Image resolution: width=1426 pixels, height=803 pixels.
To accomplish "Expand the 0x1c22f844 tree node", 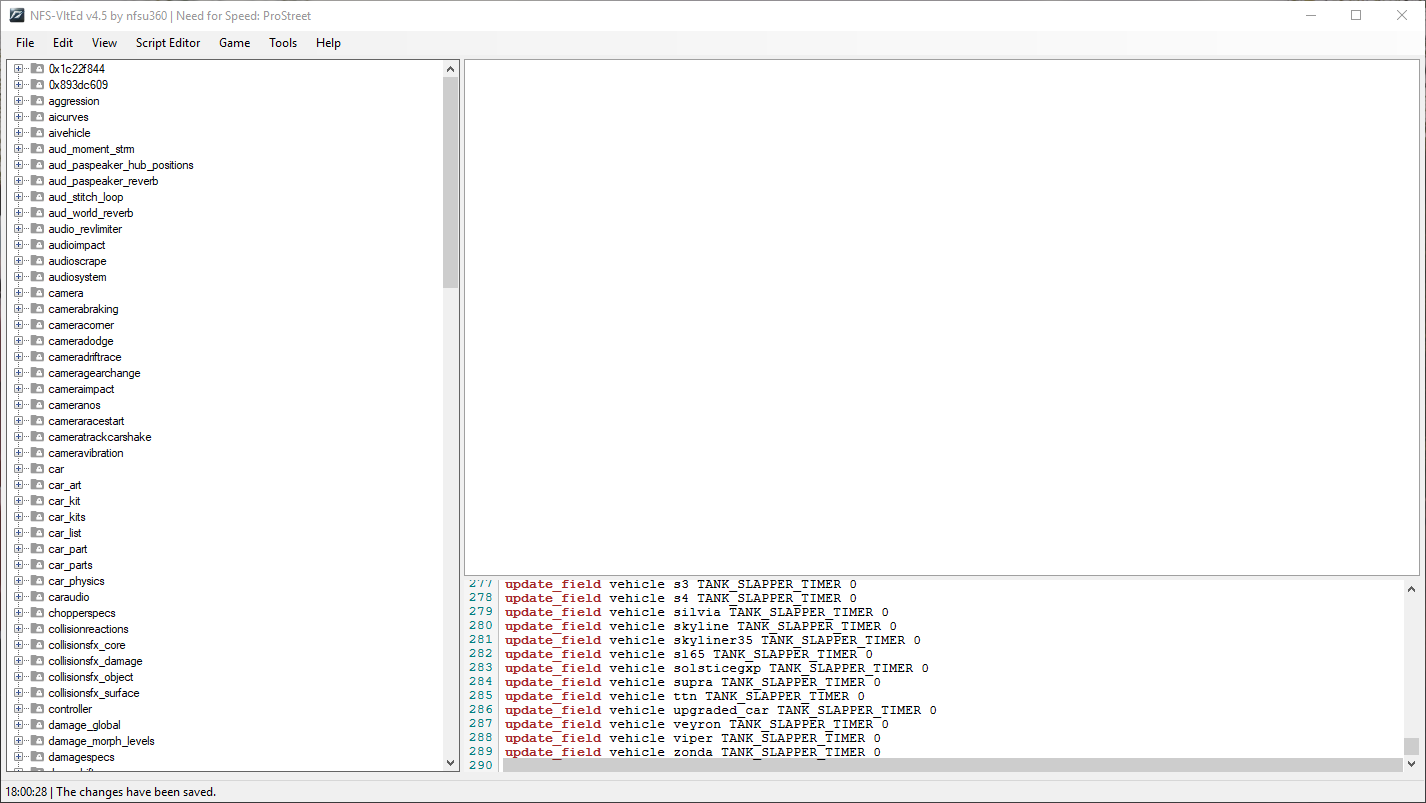I will (18, 69).
